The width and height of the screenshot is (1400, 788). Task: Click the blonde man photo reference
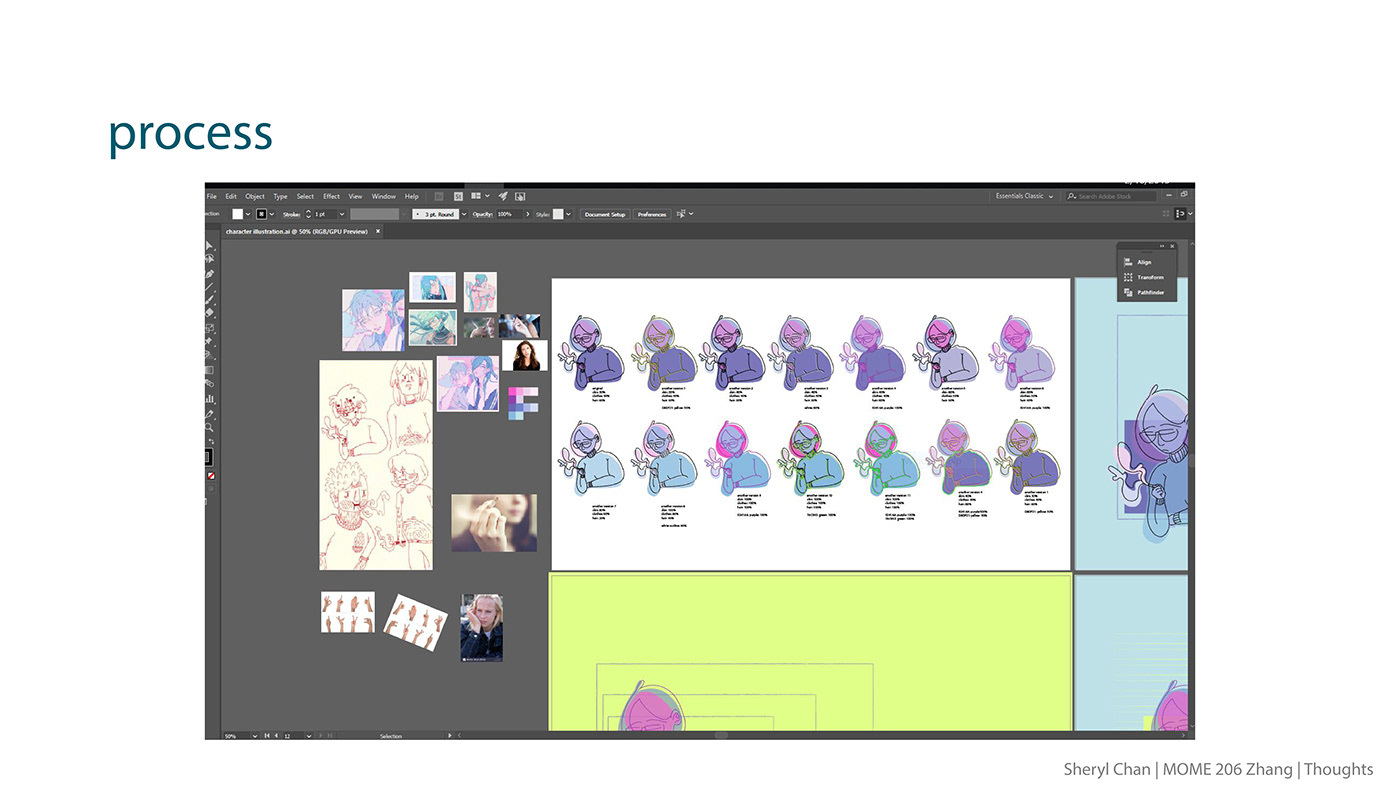point(481,628)
